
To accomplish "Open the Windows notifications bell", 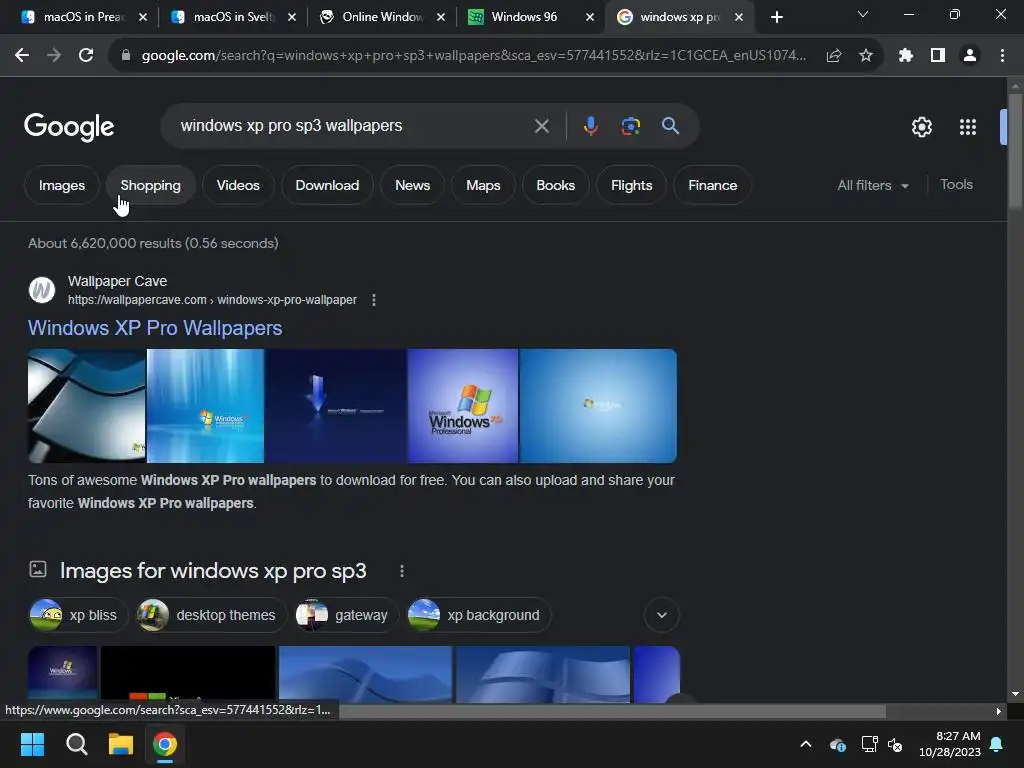I will click(997, 744).
